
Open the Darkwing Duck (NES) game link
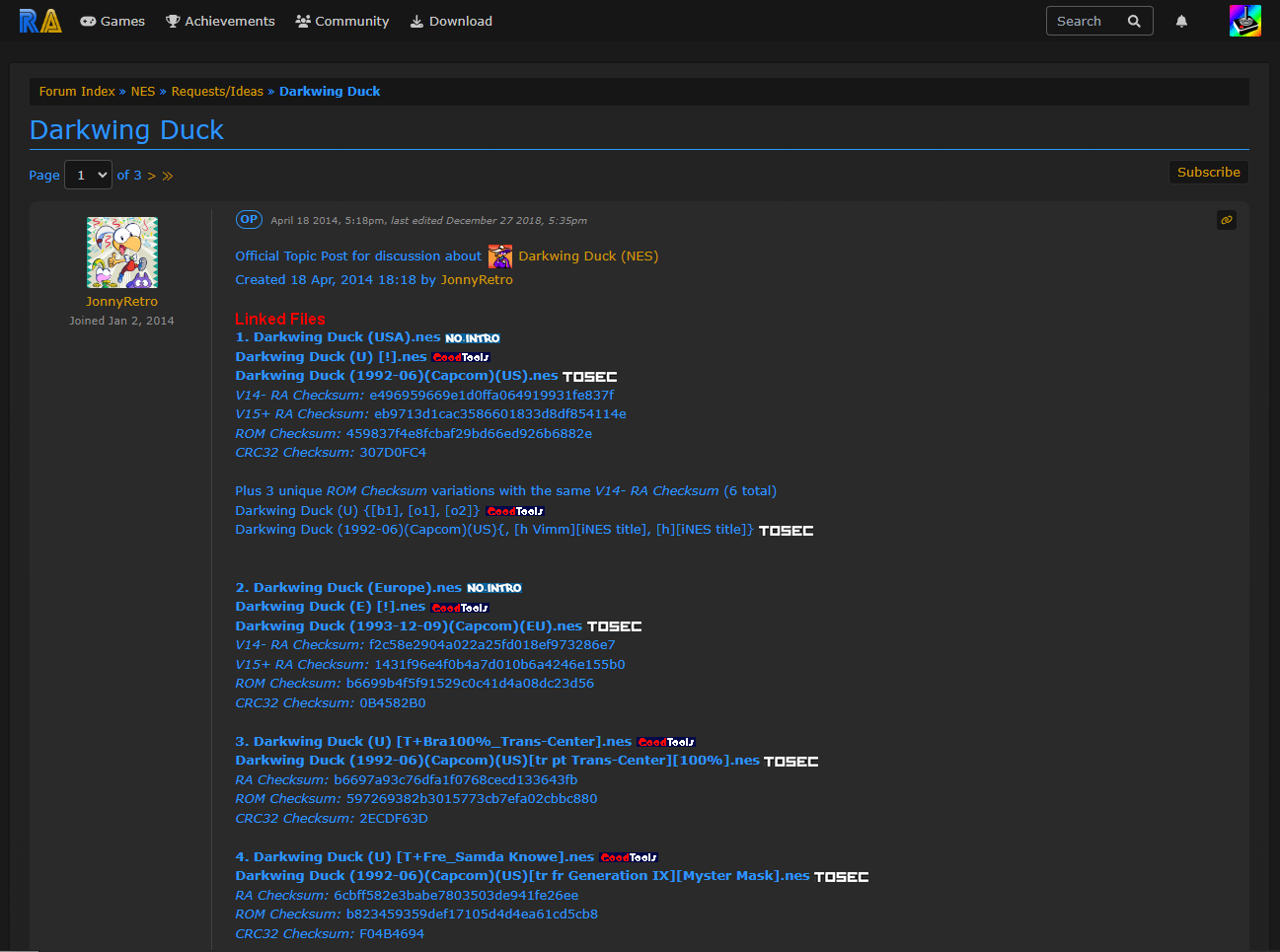click(588, 256)
